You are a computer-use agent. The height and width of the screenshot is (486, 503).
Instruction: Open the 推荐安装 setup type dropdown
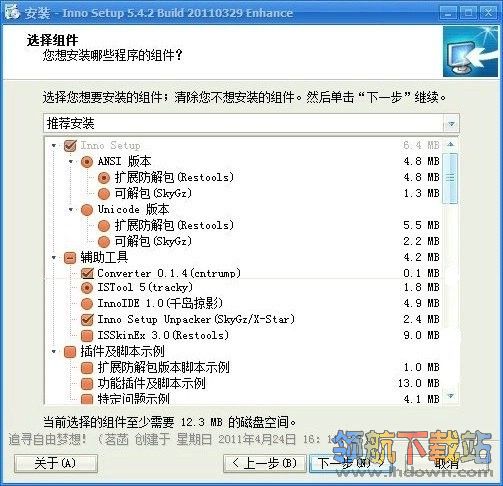click(451, 124)
